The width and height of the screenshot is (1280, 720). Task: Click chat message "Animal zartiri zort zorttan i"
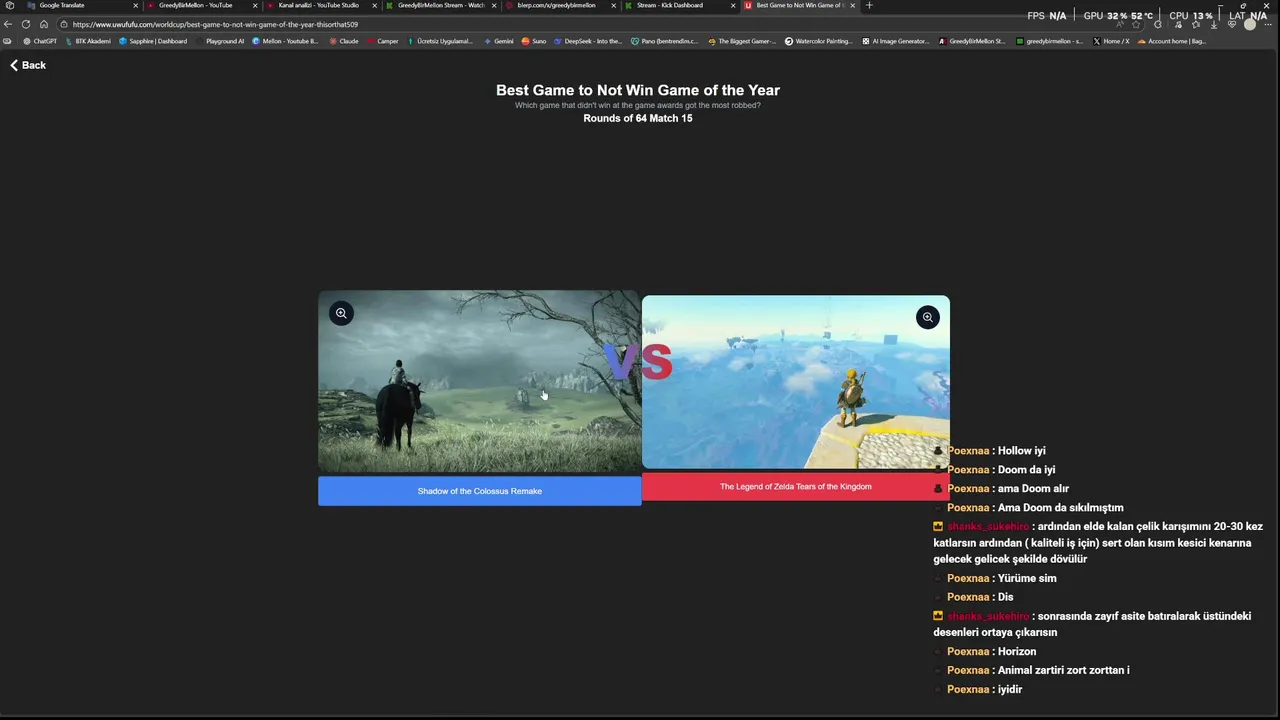coord(1063,671)
